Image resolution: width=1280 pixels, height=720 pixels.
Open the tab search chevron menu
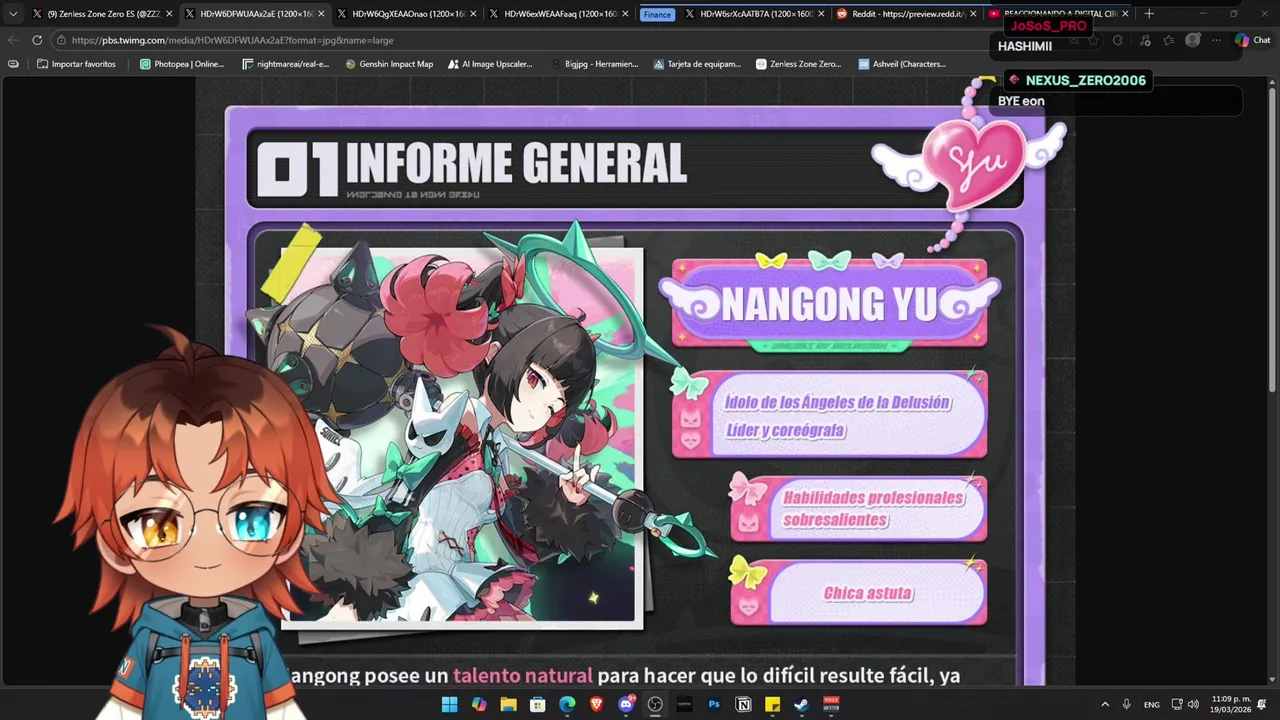13,14
